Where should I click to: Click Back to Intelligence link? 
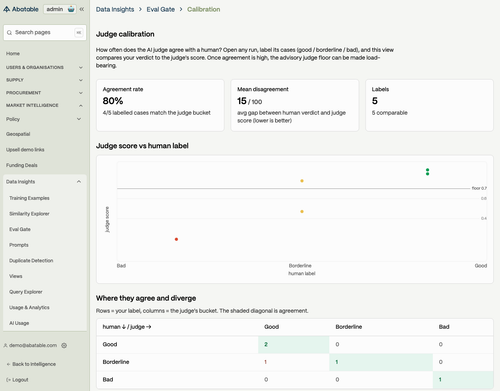click(x=31, y=364)
